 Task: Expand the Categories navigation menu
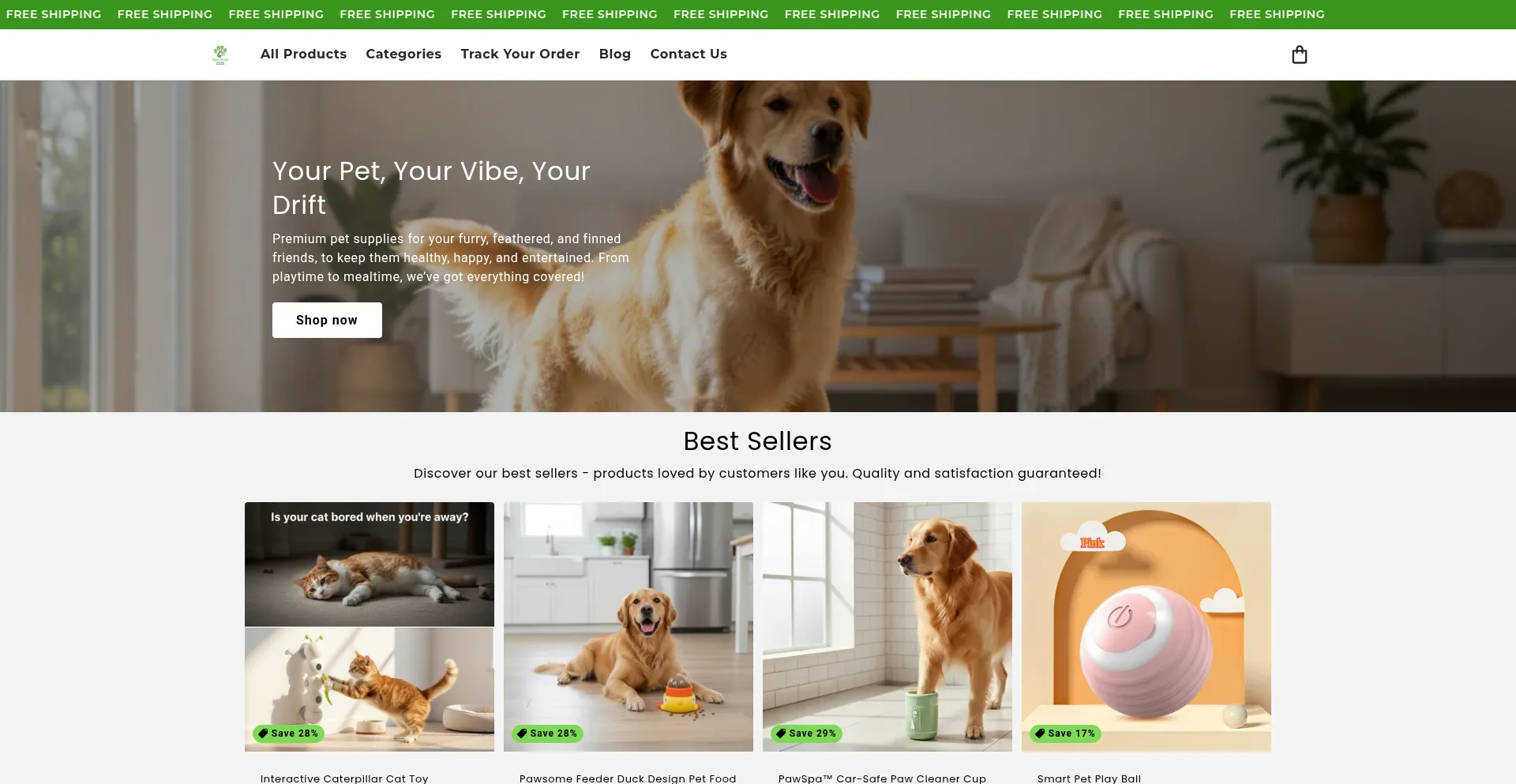(403, 54)
